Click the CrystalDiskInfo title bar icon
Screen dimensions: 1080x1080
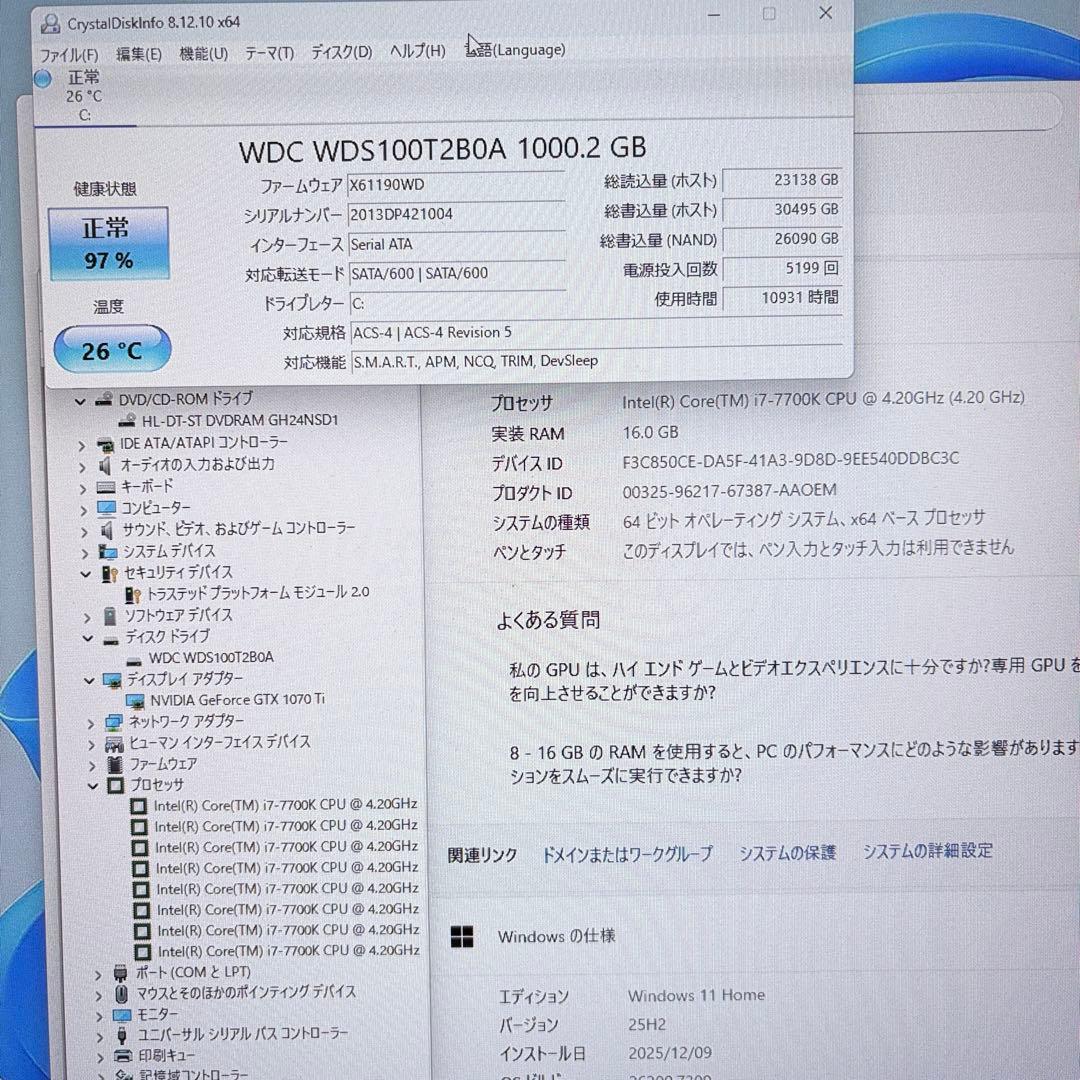50,22
